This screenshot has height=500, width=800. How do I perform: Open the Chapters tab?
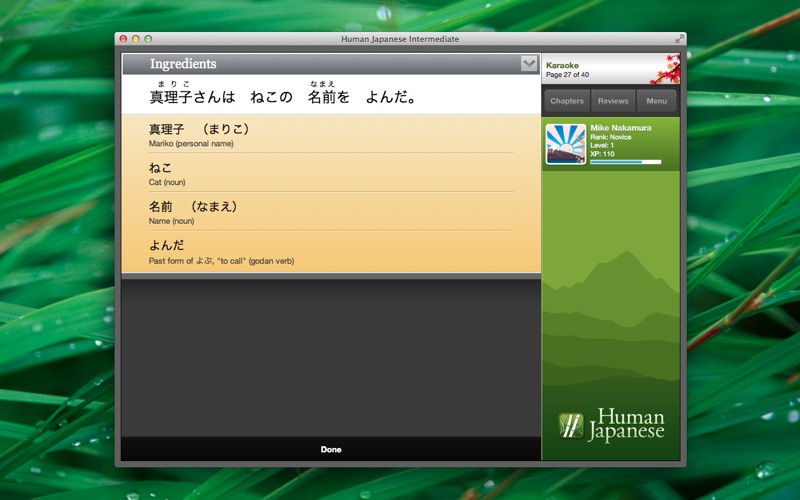pyautogui.click(x=567, y=101)
